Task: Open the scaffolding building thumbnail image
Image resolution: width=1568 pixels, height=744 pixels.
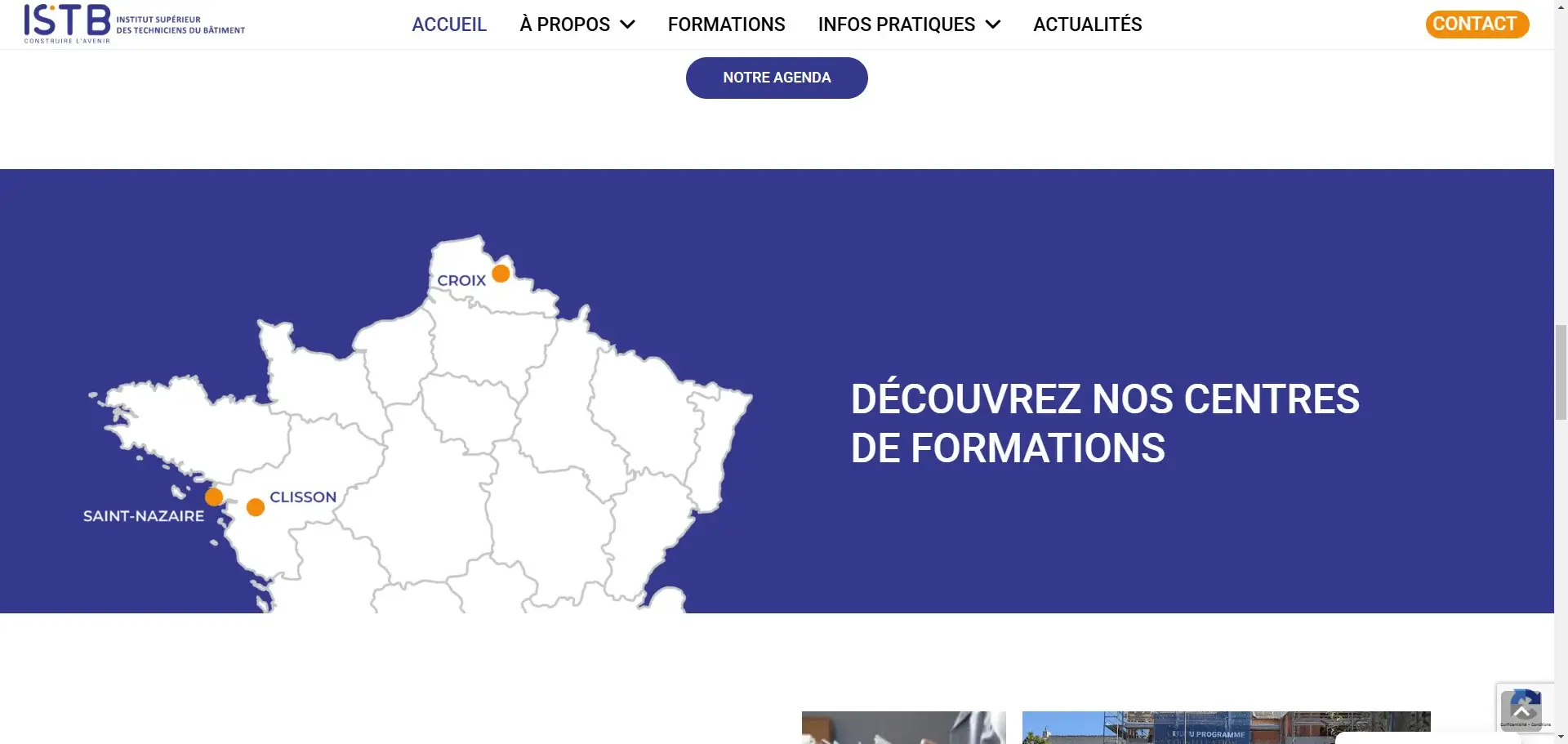Action: (x=1225, y=727)
